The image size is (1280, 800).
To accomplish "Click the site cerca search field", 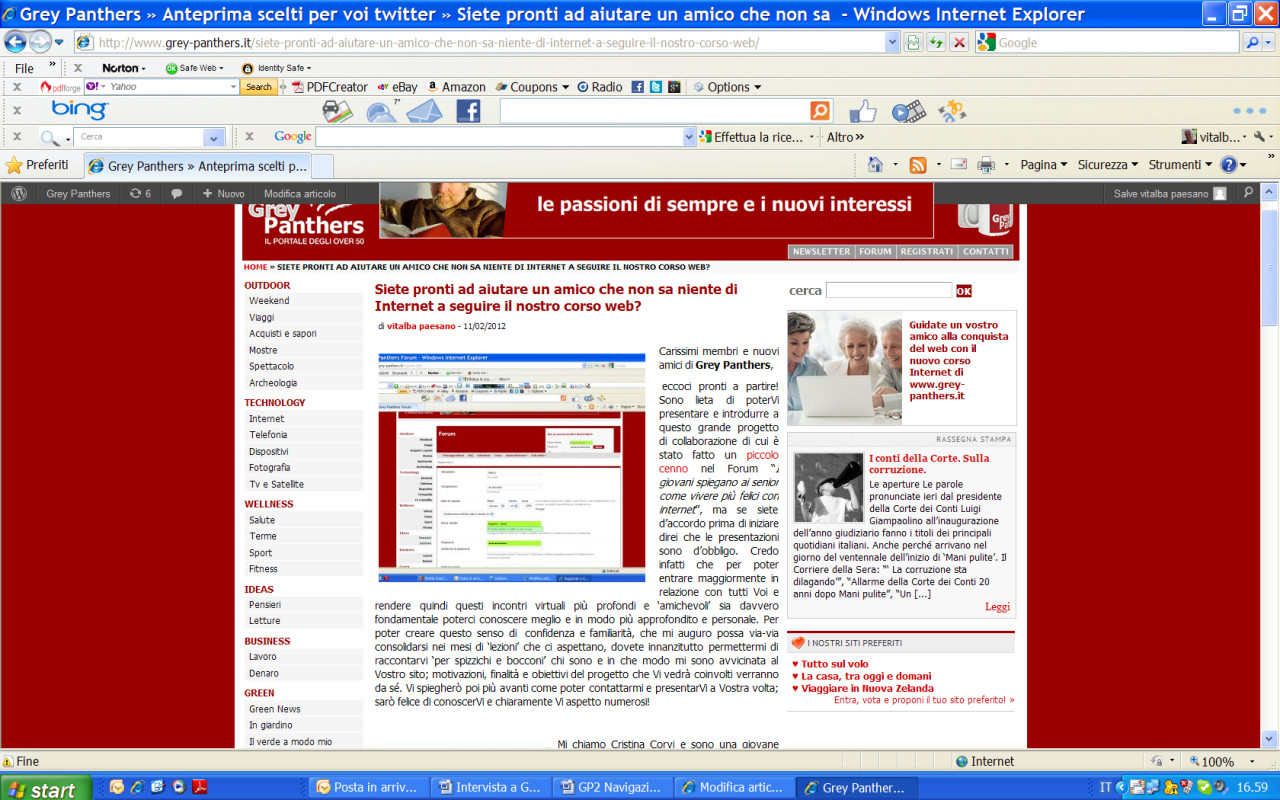I will (888, 291).
